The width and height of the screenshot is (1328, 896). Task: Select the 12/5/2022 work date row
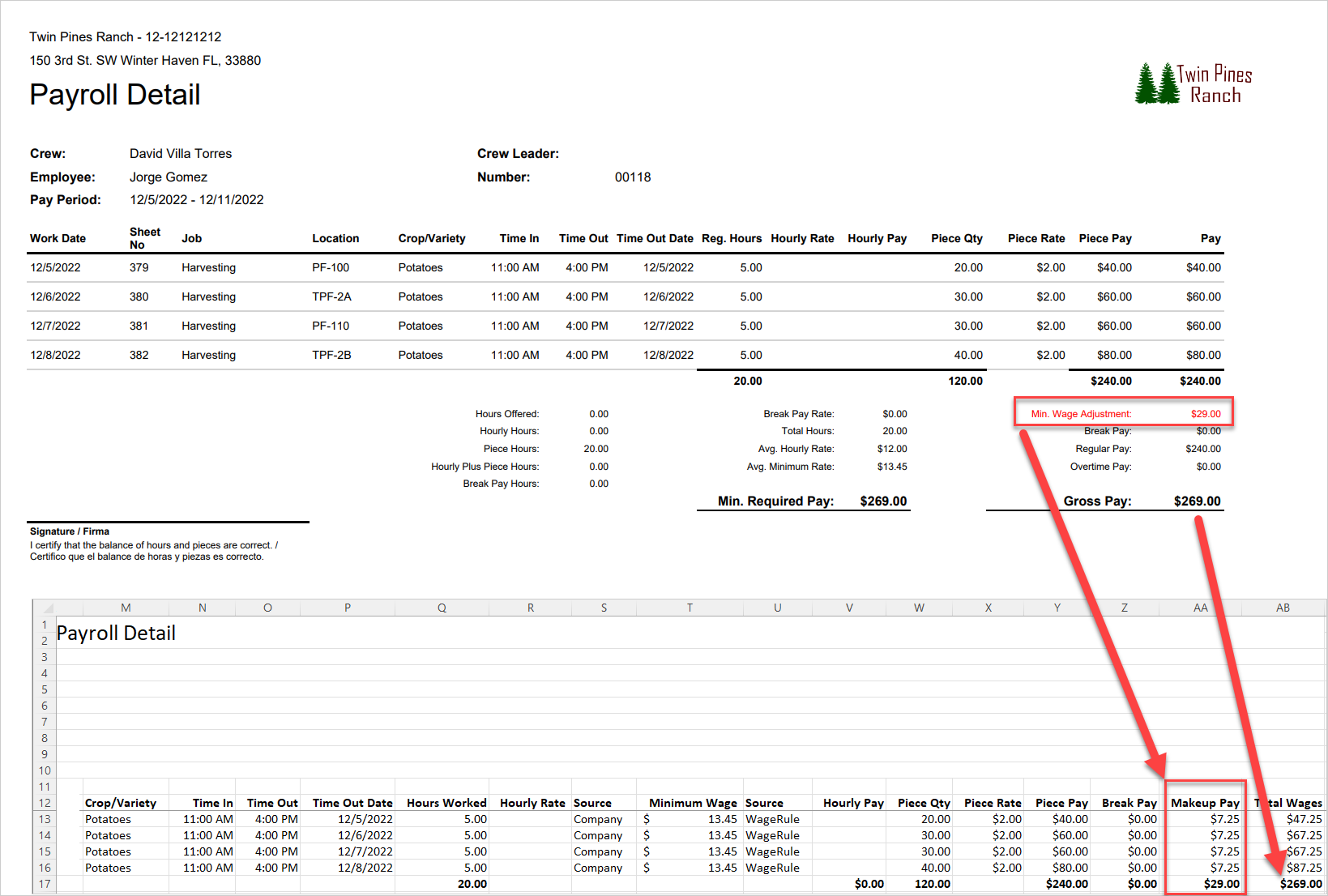tap(625, 267)
